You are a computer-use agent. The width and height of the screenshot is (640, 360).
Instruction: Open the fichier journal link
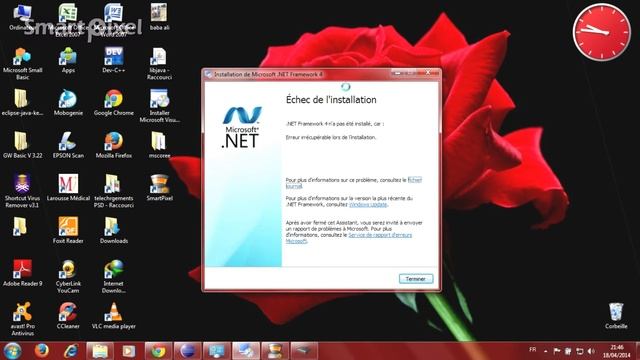coord(414,180)
